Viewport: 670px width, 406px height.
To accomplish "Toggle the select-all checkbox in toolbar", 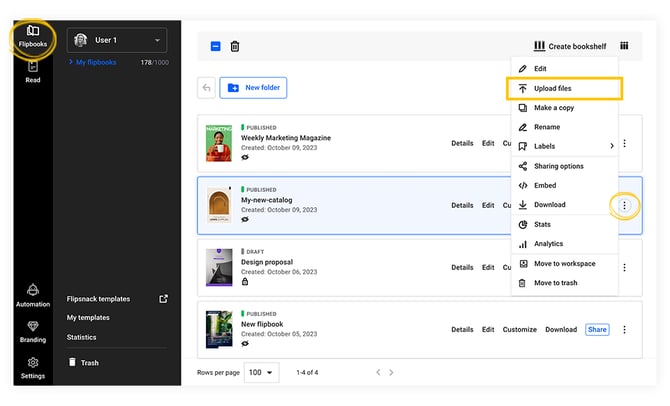I will 216,46.
